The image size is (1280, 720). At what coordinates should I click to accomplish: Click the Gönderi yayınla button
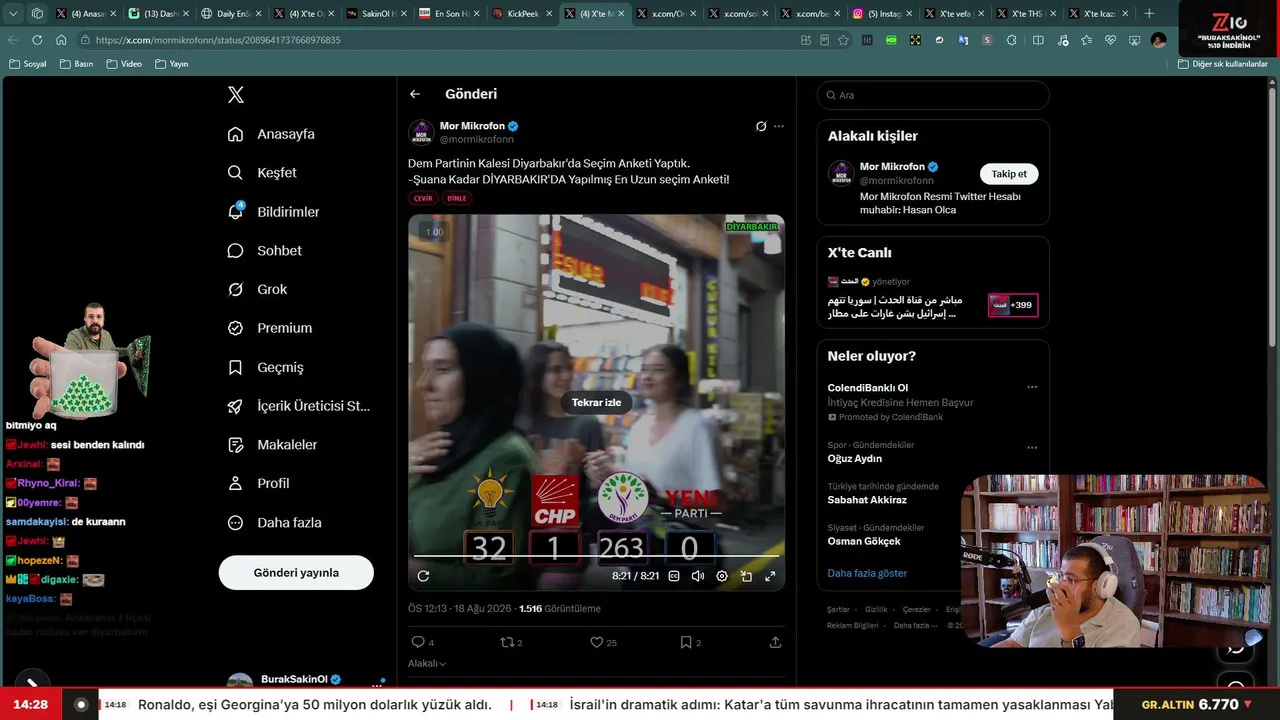(296, 573)
